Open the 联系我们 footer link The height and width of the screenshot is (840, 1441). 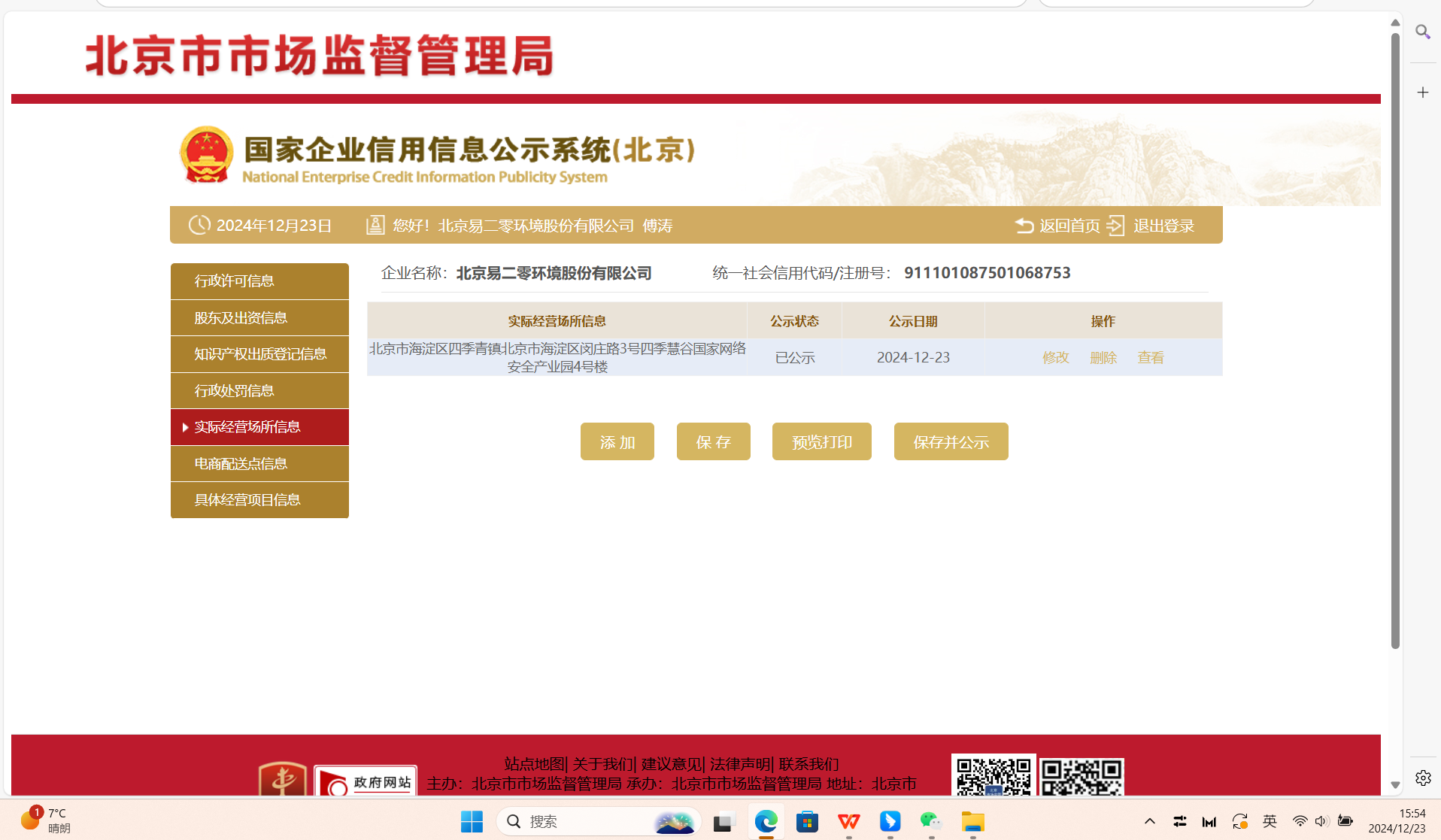(x=808, y=764)
